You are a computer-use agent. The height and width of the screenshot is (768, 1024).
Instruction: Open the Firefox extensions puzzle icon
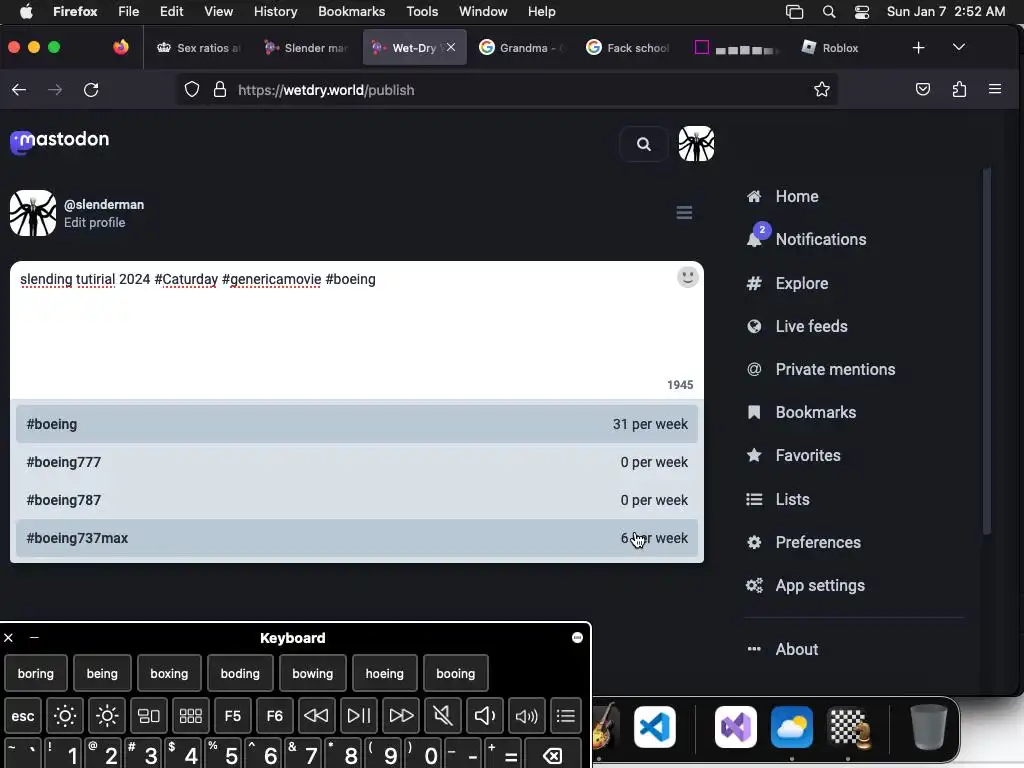click(x=959, y=89)
